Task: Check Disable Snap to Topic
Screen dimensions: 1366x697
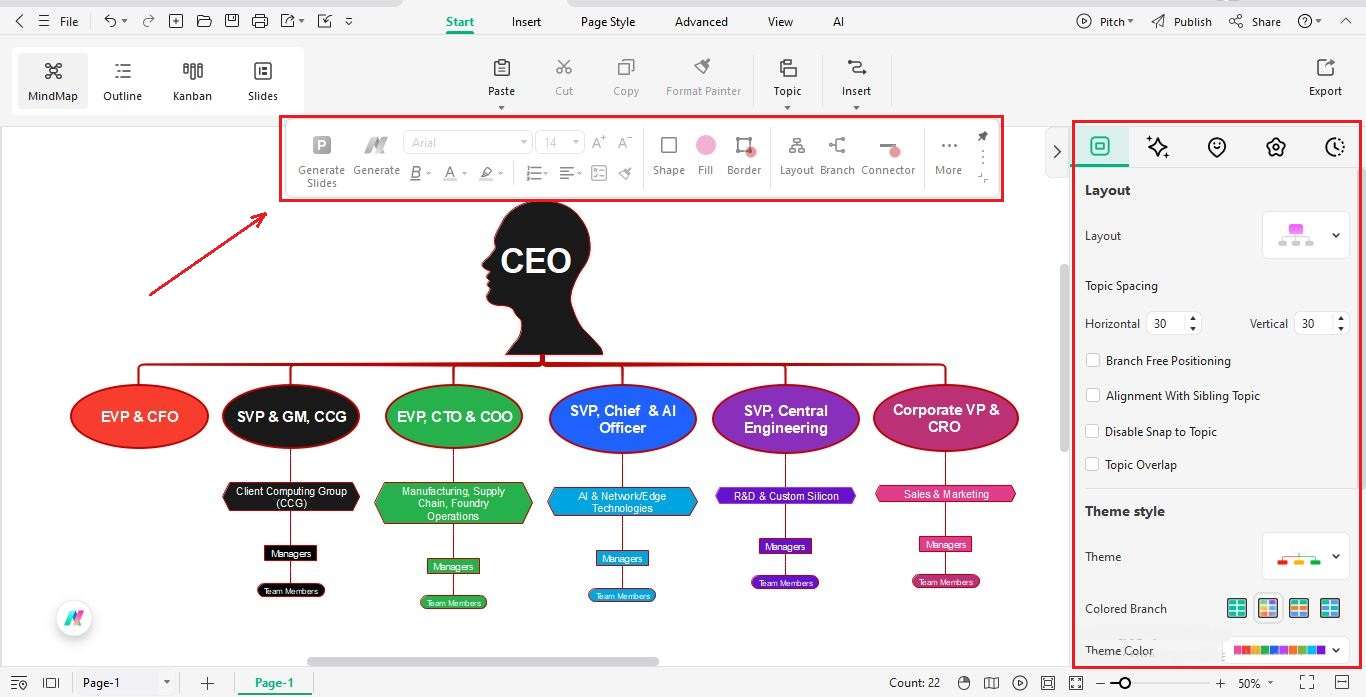Action: (1093, 431)
